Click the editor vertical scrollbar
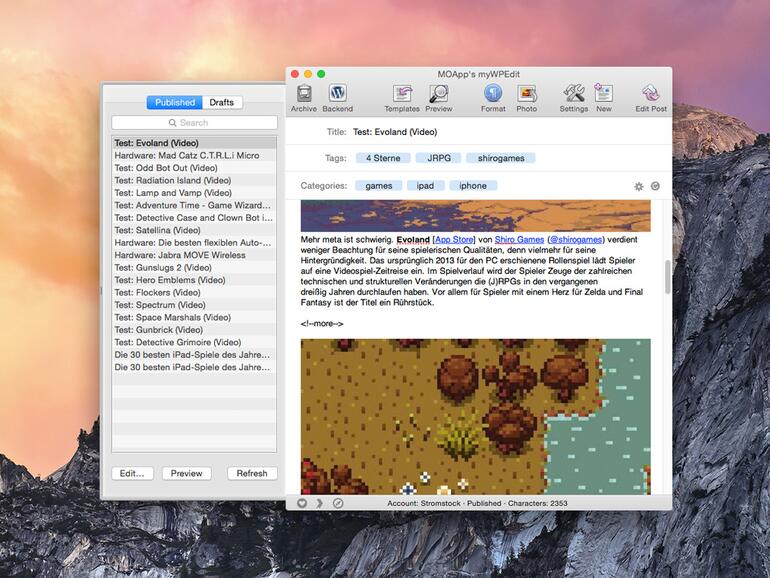770x578 pixels. tap(667, 277)
